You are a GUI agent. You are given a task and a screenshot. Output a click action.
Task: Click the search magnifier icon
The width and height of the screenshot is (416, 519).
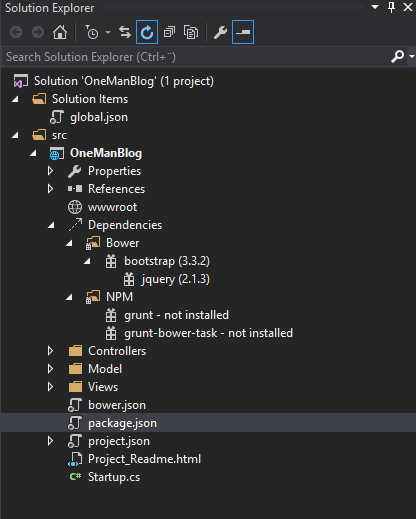click(x=398, y=57)
